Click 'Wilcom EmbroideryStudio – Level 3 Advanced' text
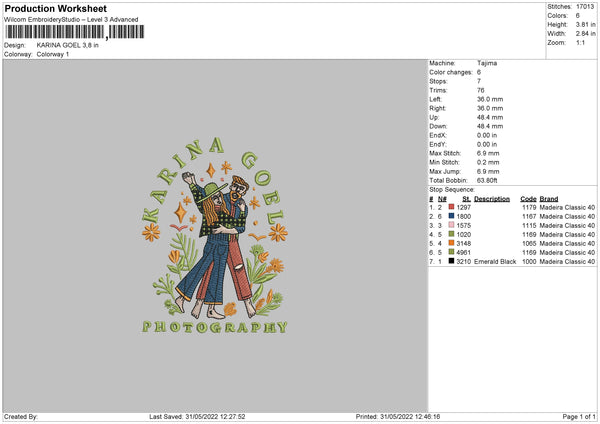600x424 pixels. [x=71, y=20]
